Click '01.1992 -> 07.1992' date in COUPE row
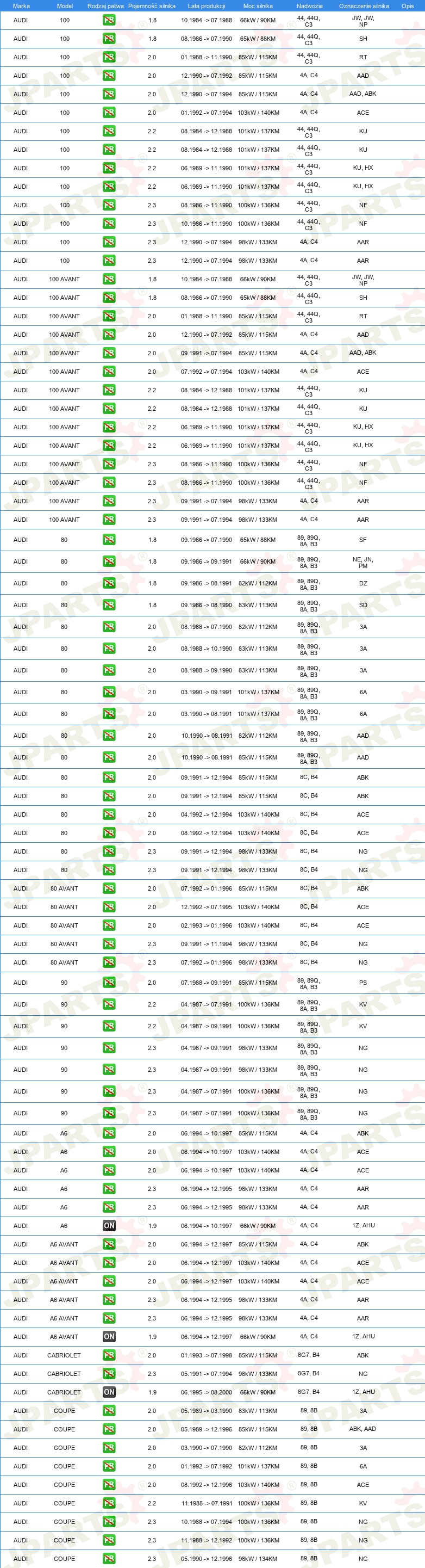 206,1467
